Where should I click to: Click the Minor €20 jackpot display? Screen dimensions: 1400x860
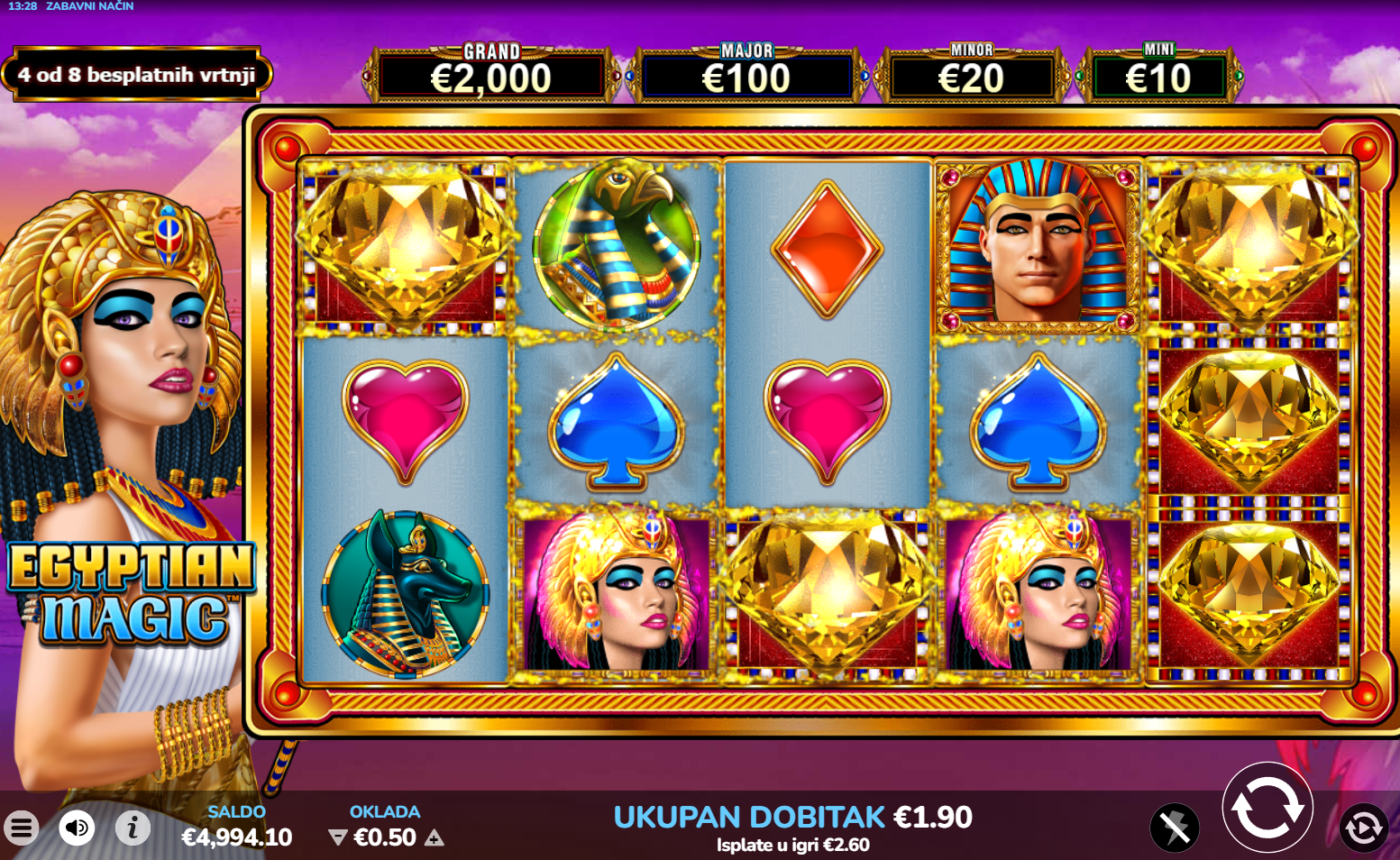pyautogui.click(x=972, y=73)
